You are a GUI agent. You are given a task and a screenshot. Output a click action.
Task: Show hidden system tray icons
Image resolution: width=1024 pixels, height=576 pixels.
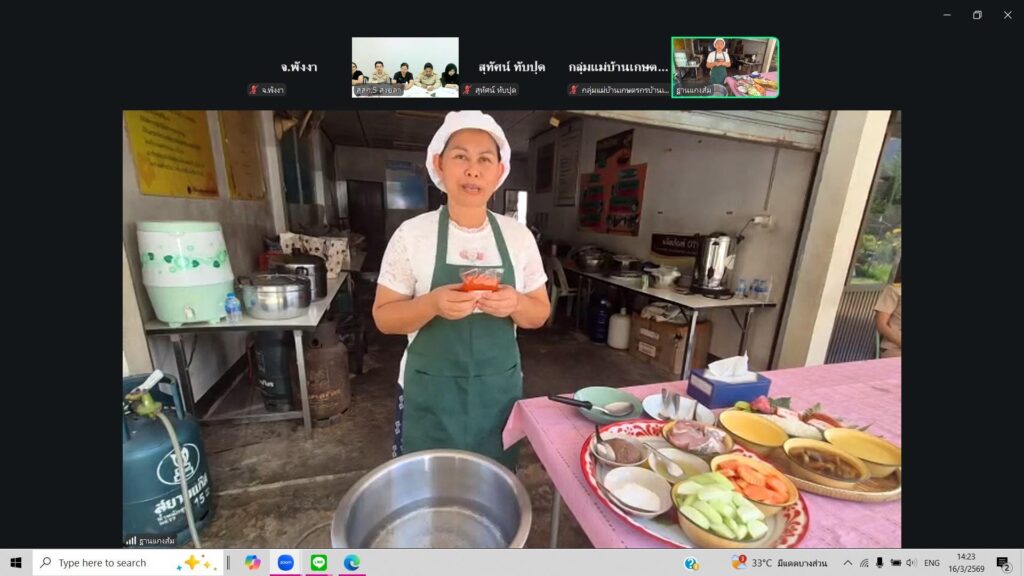(x=848, y=563)
